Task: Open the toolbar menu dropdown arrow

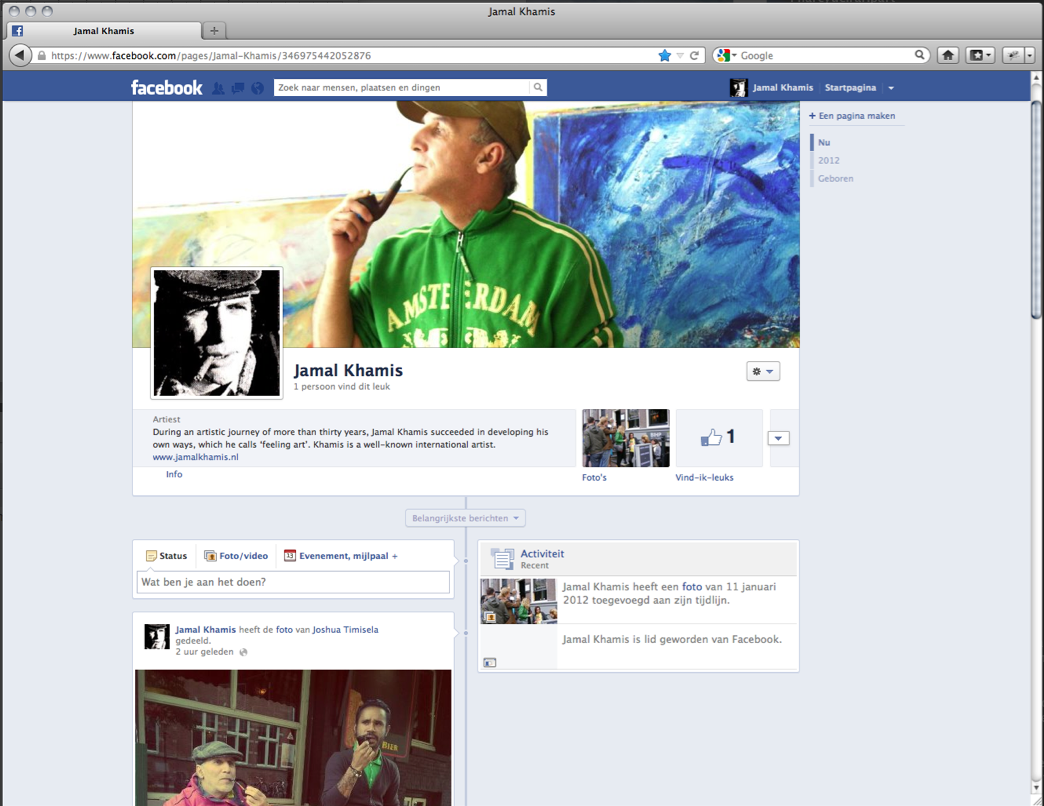Action: [1030, 55]
